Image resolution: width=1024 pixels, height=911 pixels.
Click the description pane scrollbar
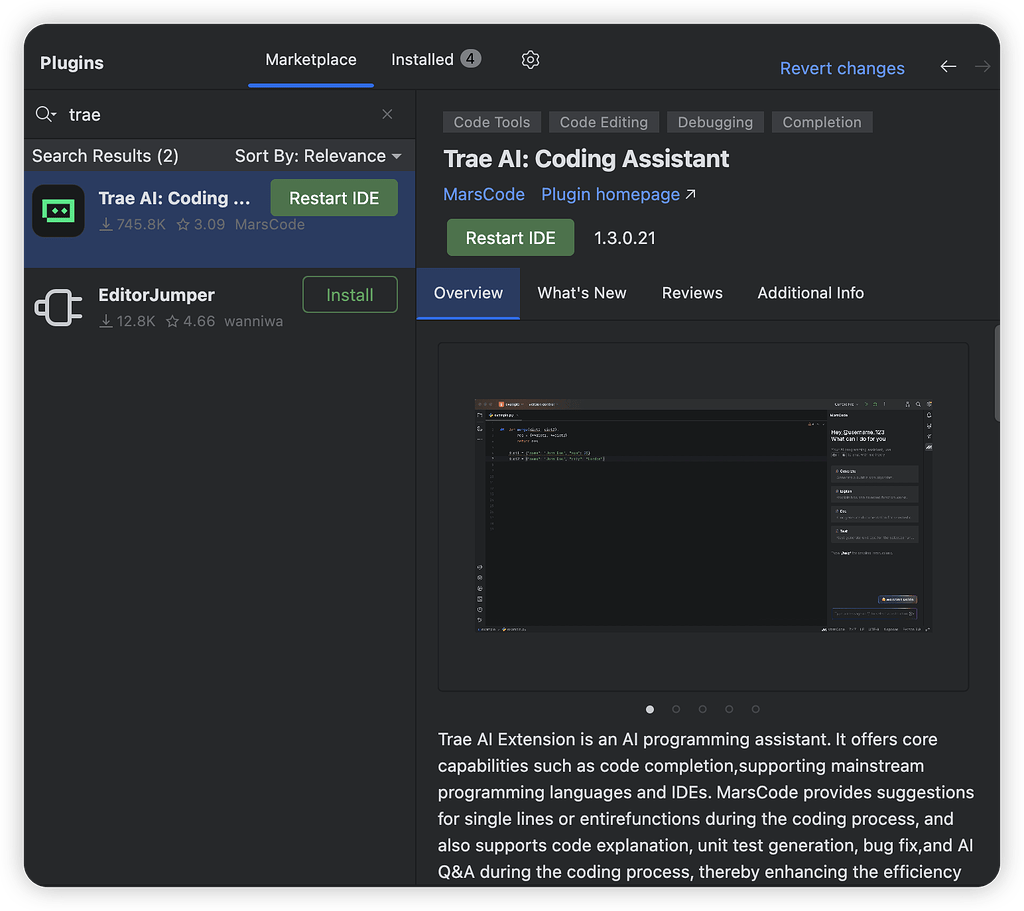[x=997, y=374]
